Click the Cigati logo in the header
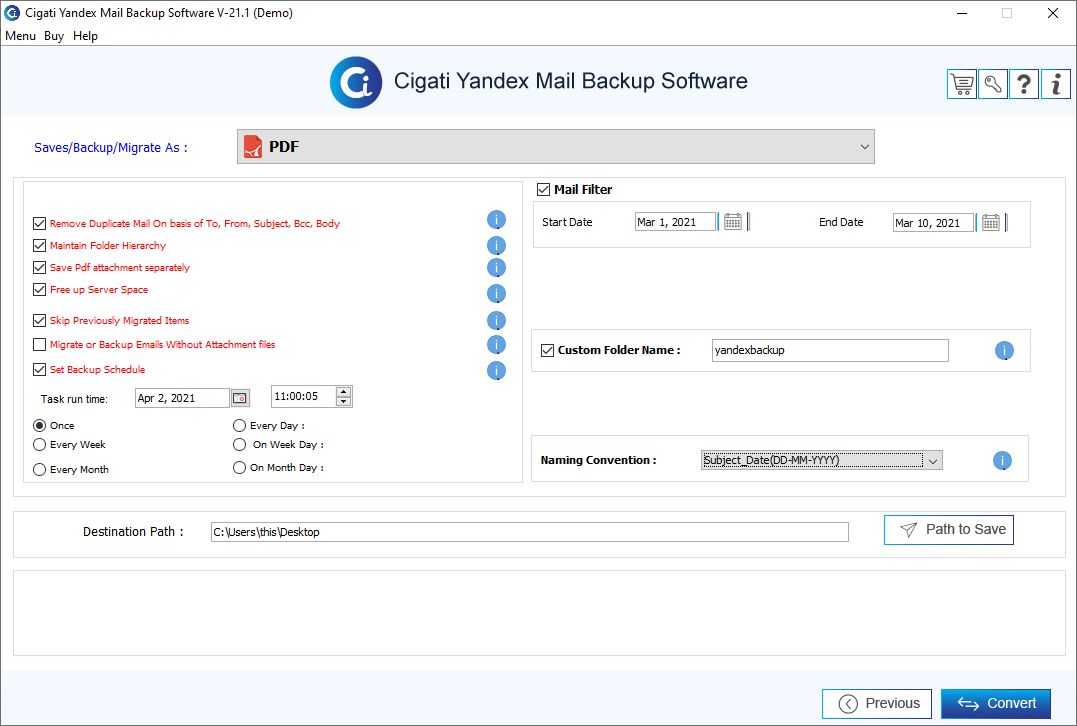Image resolution: width=1077 pixels, height=726 pixels. pyautogui.click(x=356, y=82)
